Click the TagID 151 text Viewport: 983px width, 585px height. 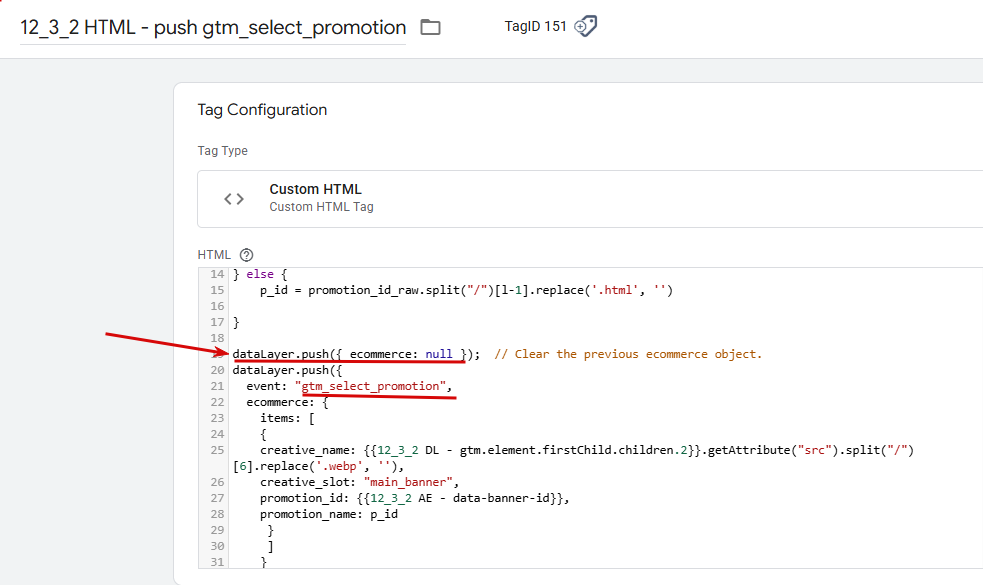tap(535, 27)
